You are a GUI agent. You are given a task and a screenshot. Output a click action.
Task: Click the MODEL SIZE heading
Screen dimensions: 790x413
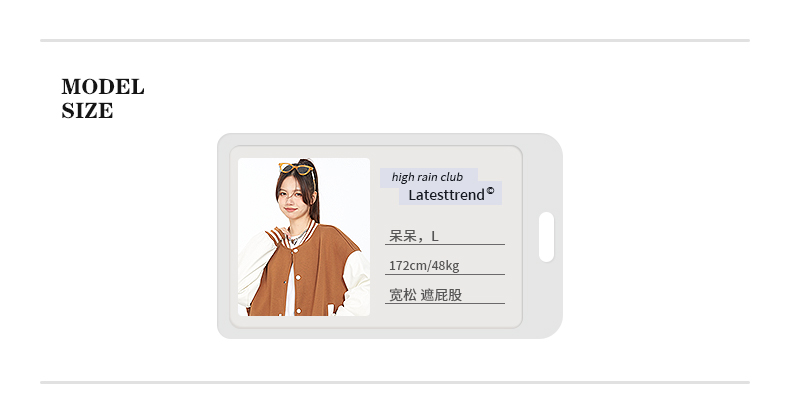pos(103,98)
